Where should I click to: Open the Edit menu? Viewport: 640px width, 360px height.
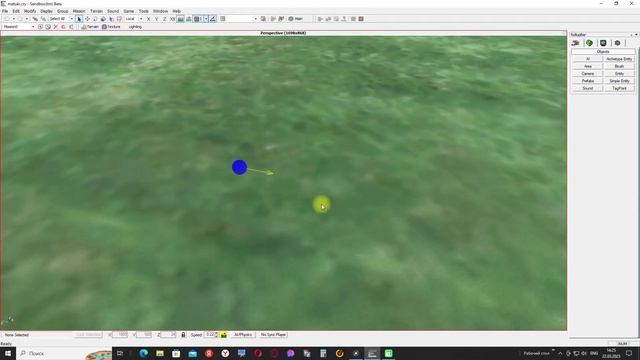(x=16, y=11)
